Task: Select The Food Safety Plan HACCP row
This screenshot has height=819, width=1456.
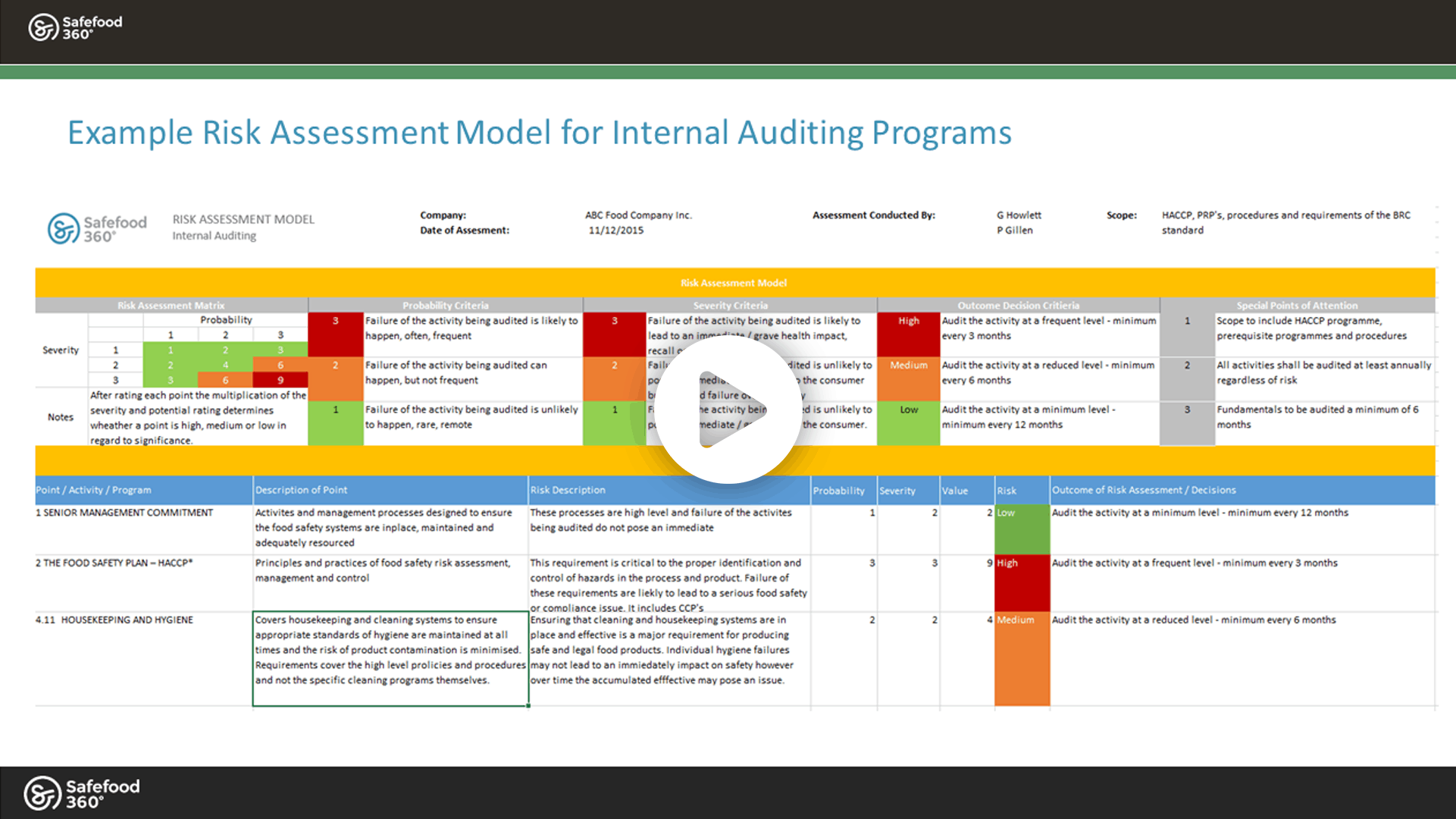Action: (x=114, y=563)
